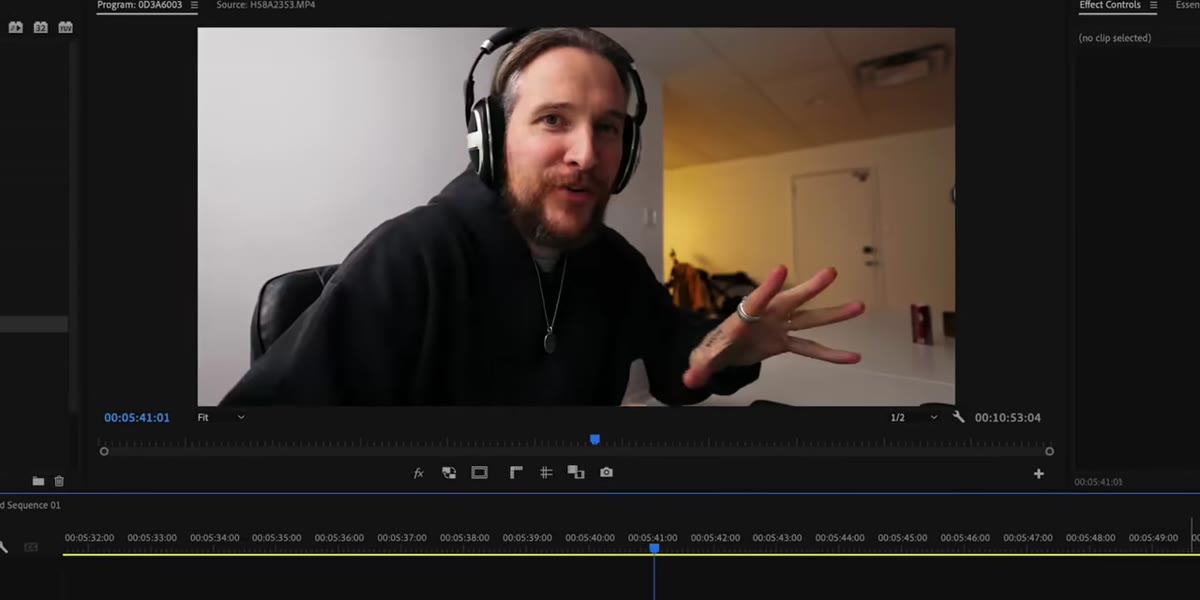Screen dimensions: 1200x600
Task: Click the YUV effects filter badge
Action: point(65,28)
